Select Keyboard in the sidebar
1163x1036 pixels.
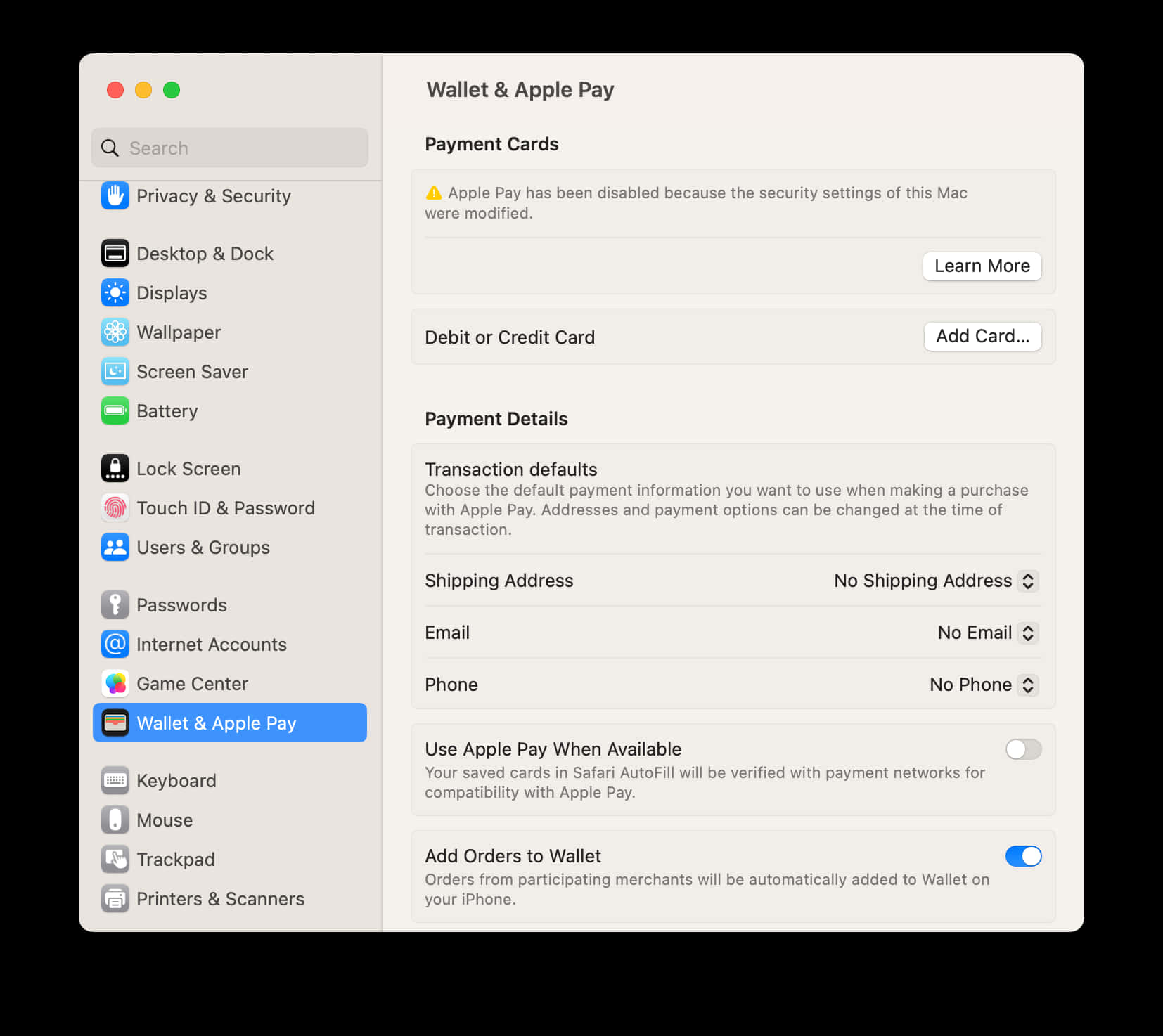click(230, 781)
